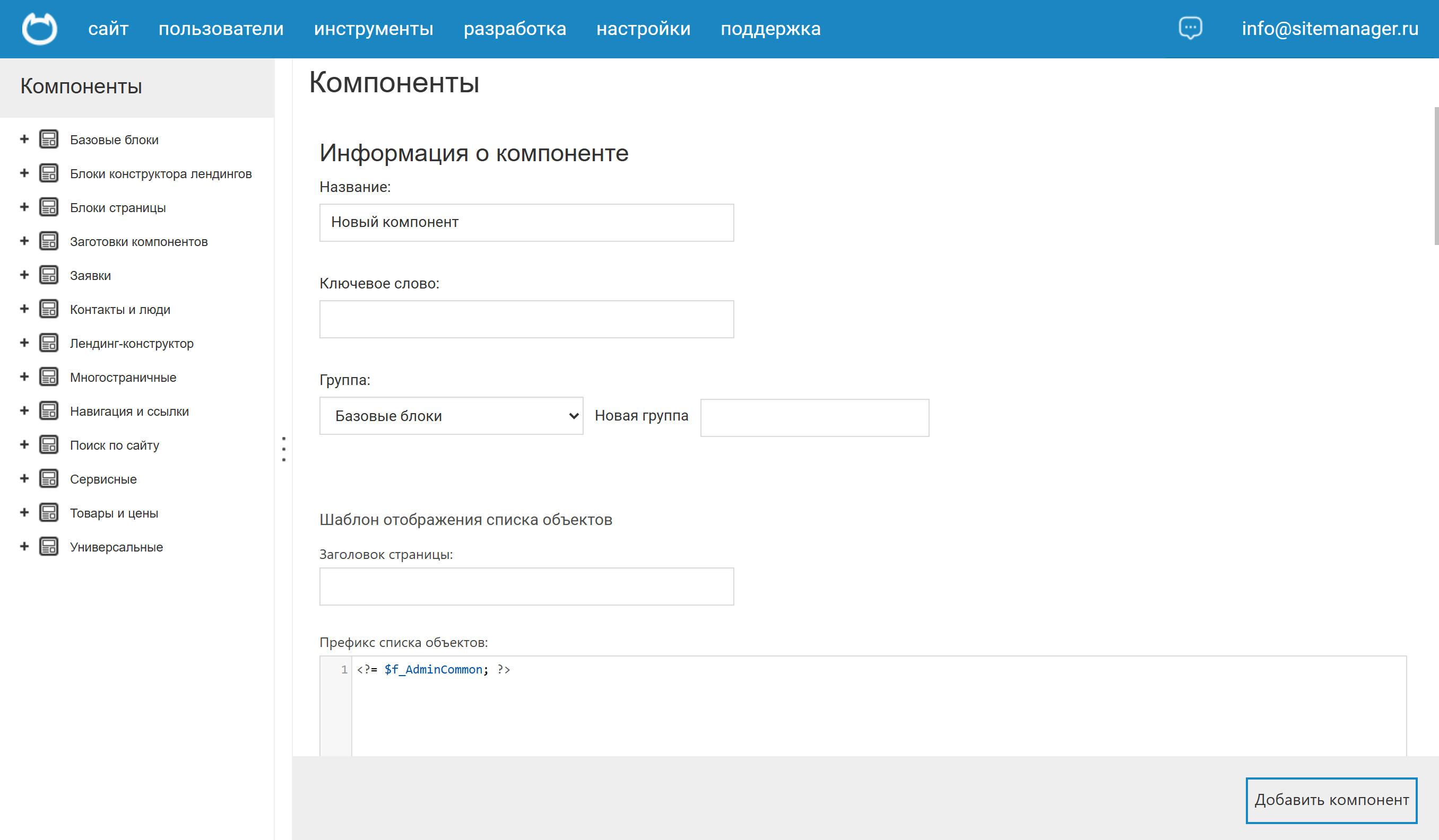The width and height of the screenshot is (1439, 840).
Task: Select Заявки in the tree
Action: (90, 276)
